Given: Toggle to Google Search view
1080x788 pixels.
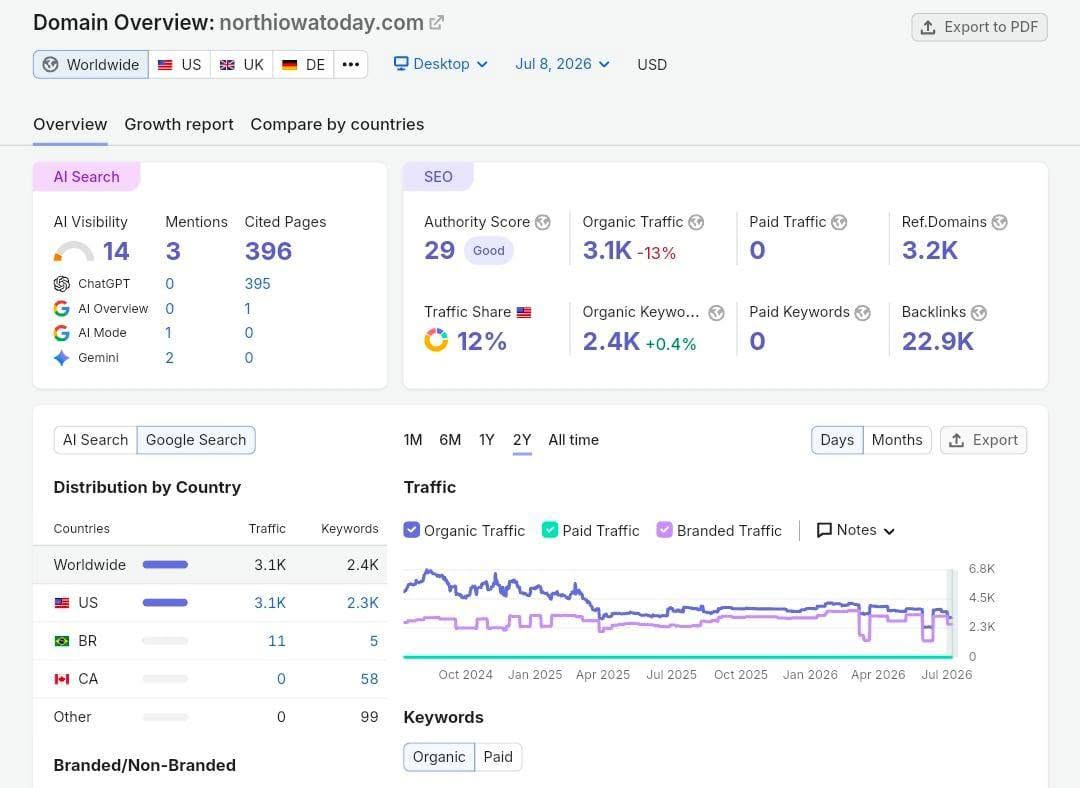Looking at the screenshot, I should tap(196, 440).
